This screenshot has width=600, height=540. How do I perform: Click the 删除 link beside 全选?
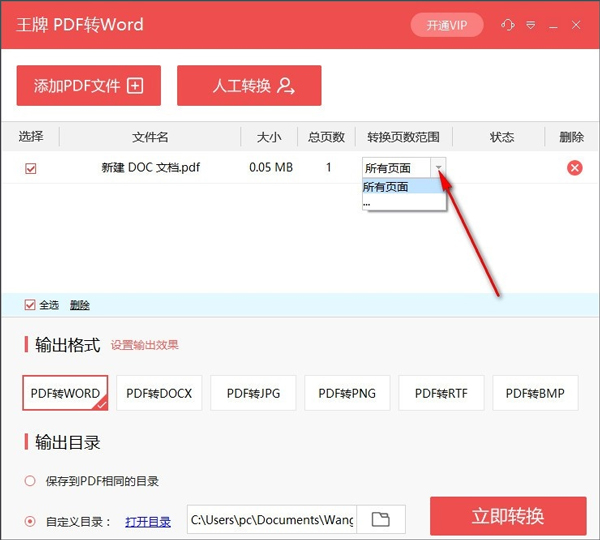pos(80,305)
